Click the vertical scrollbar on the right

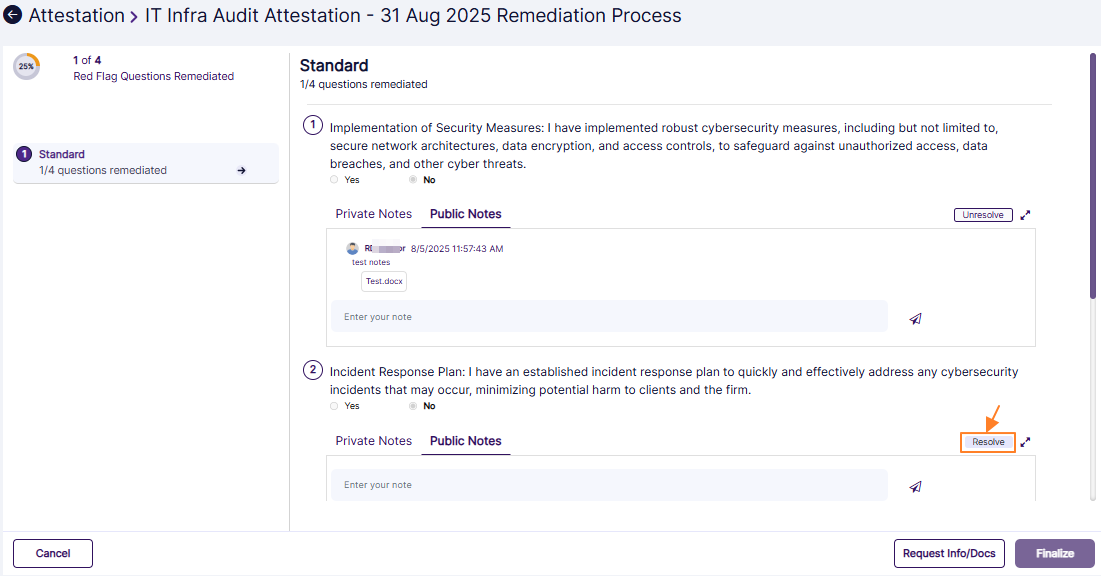coord(1093,175)
